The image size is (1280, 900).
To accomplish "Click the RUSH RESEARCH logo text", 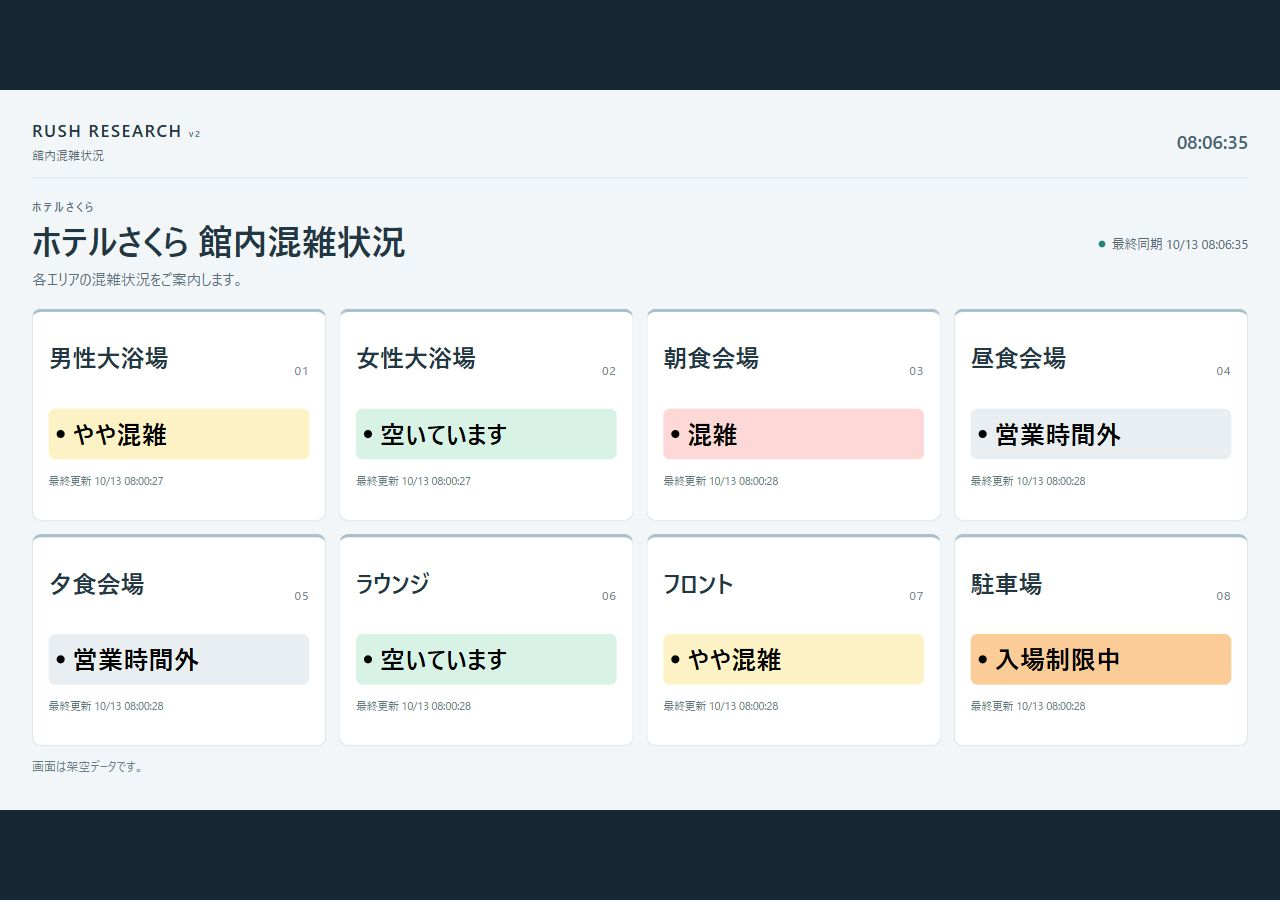I will (x=107, y=131).
